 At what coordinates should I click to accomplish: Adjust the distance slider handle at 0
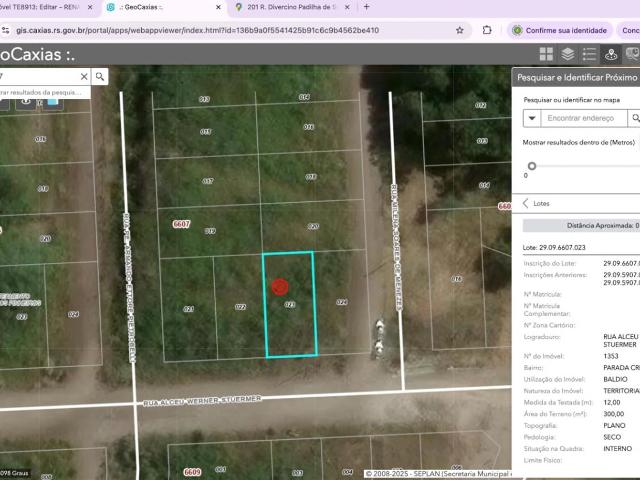pyautogui.click(x=532, y=166)
